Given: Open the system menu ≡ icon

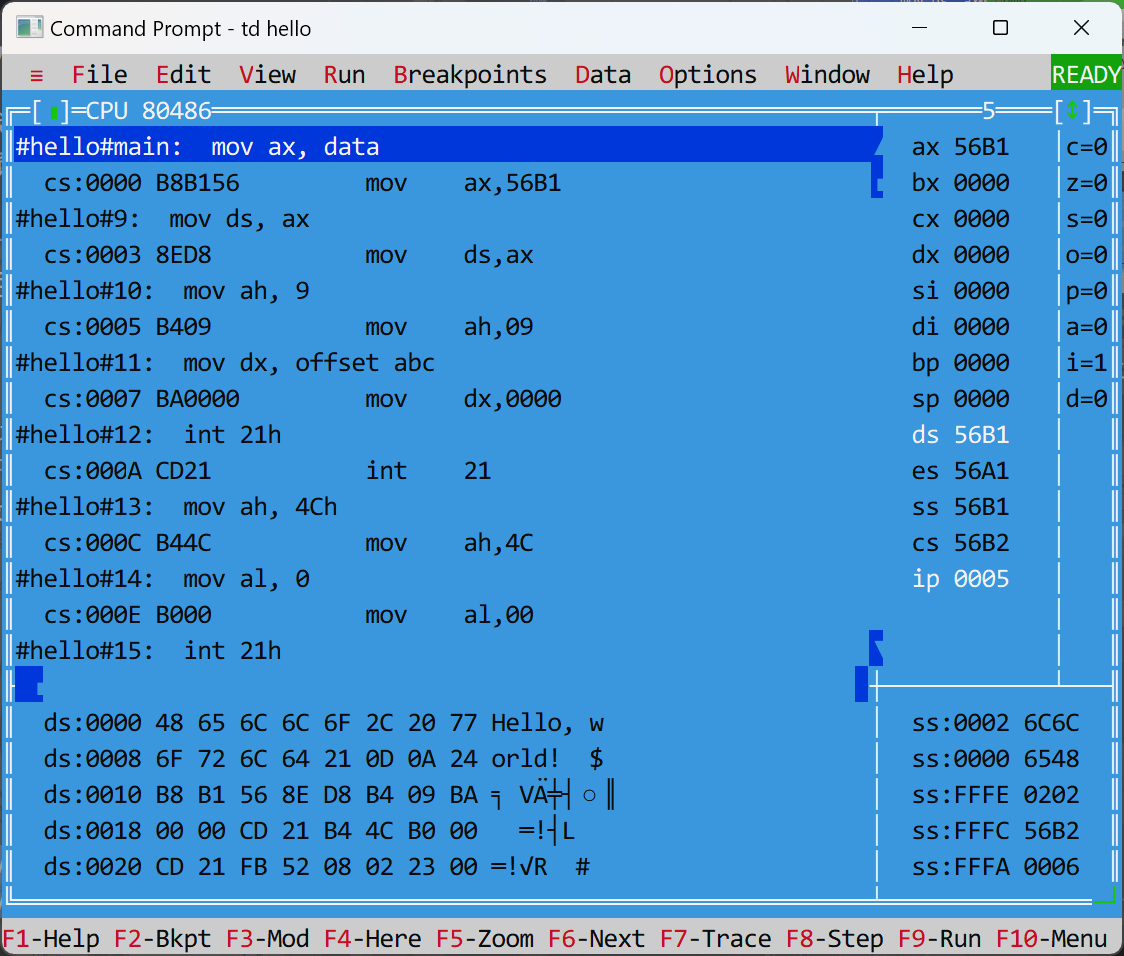Looking at the screenshot, I should pyautogui.click(x=37, y=75).
